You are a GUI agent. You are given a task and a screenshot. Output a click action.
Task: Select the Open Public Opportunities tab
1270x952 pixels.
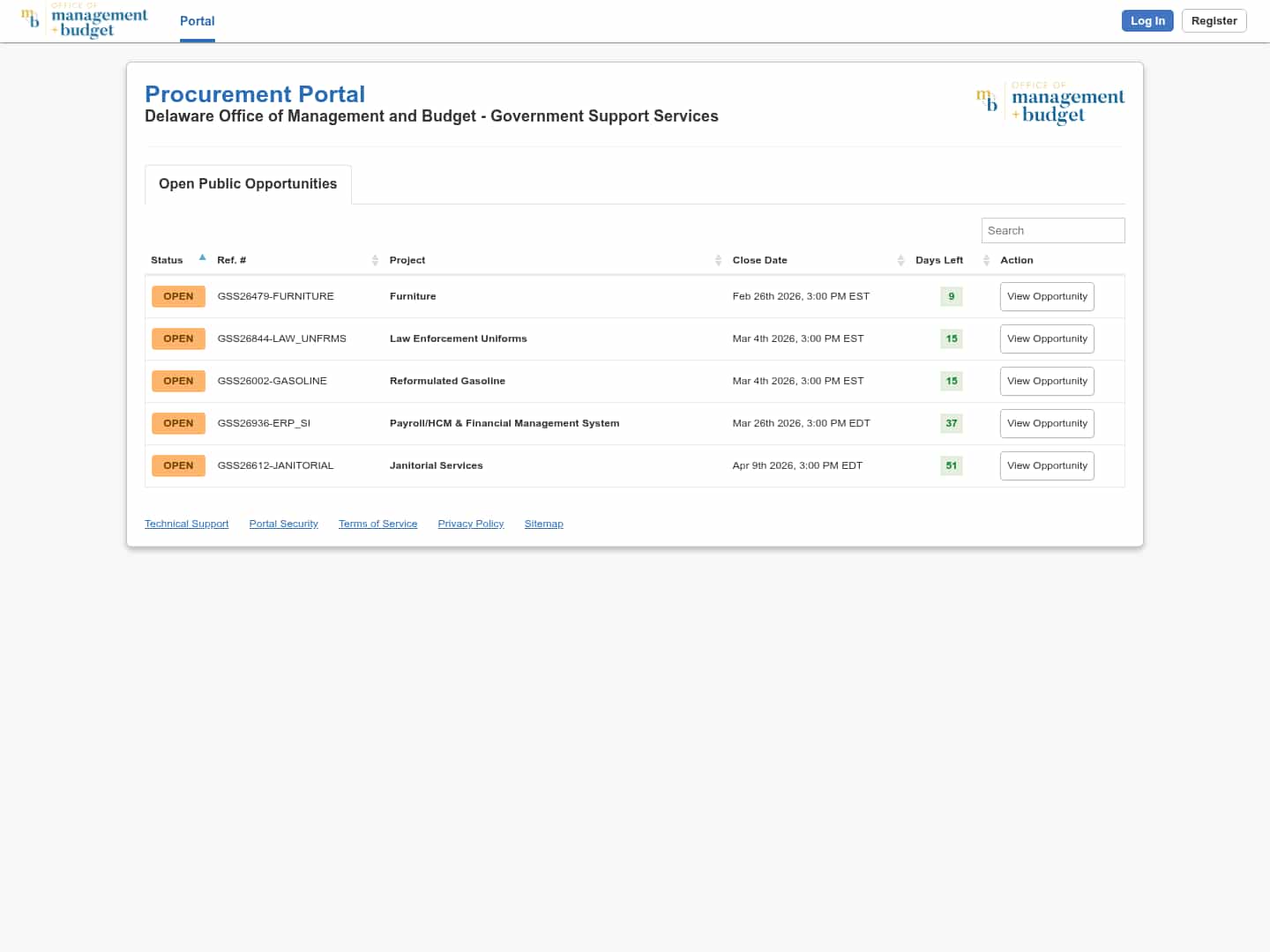tap(248, 184)
